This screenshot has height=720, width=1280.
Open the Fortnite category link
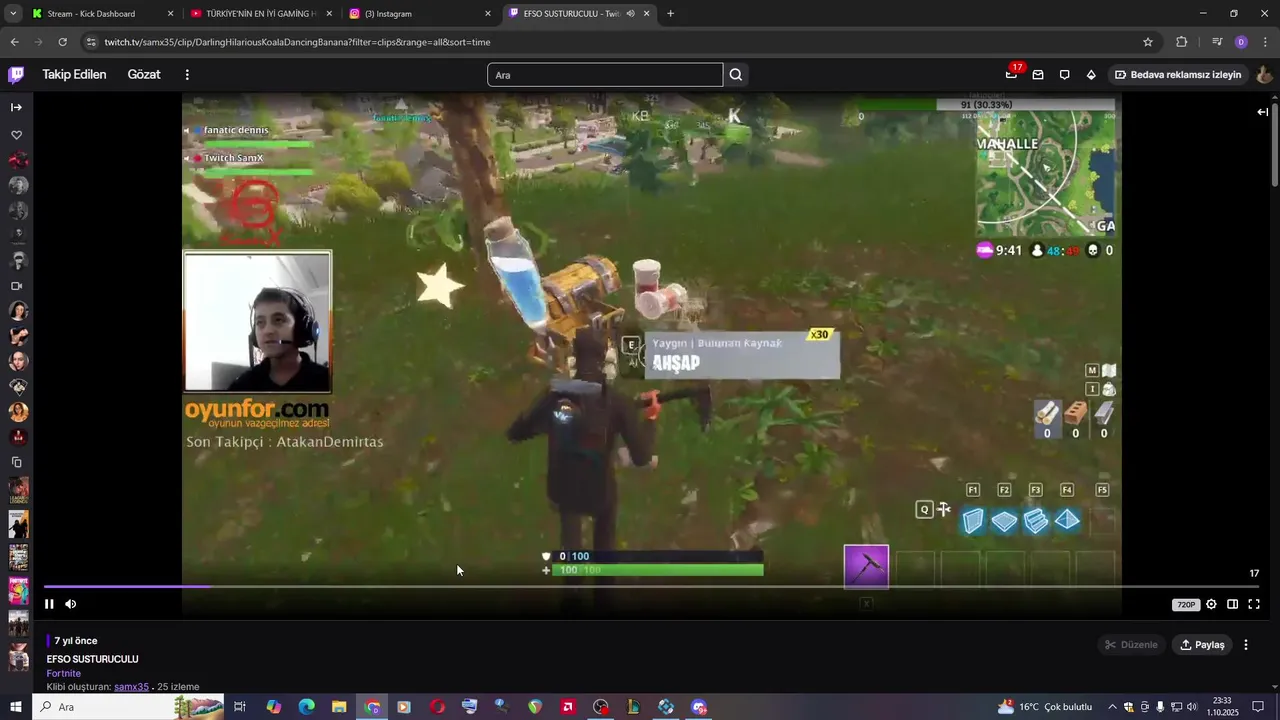coord(64,673)
